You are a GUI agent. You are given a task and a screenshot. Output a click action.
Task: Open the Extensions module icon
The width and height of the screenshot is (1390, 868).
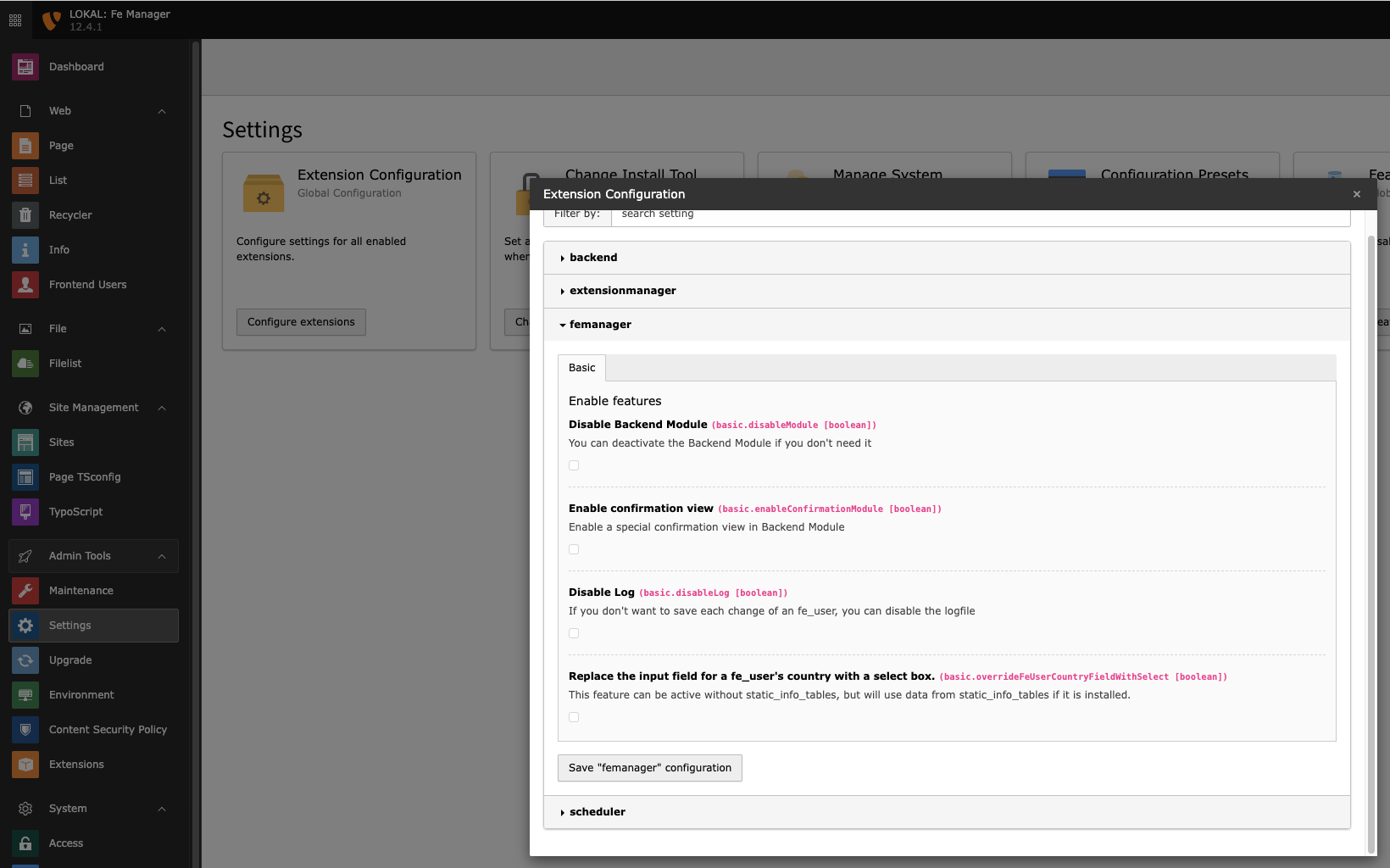point(25,765)
